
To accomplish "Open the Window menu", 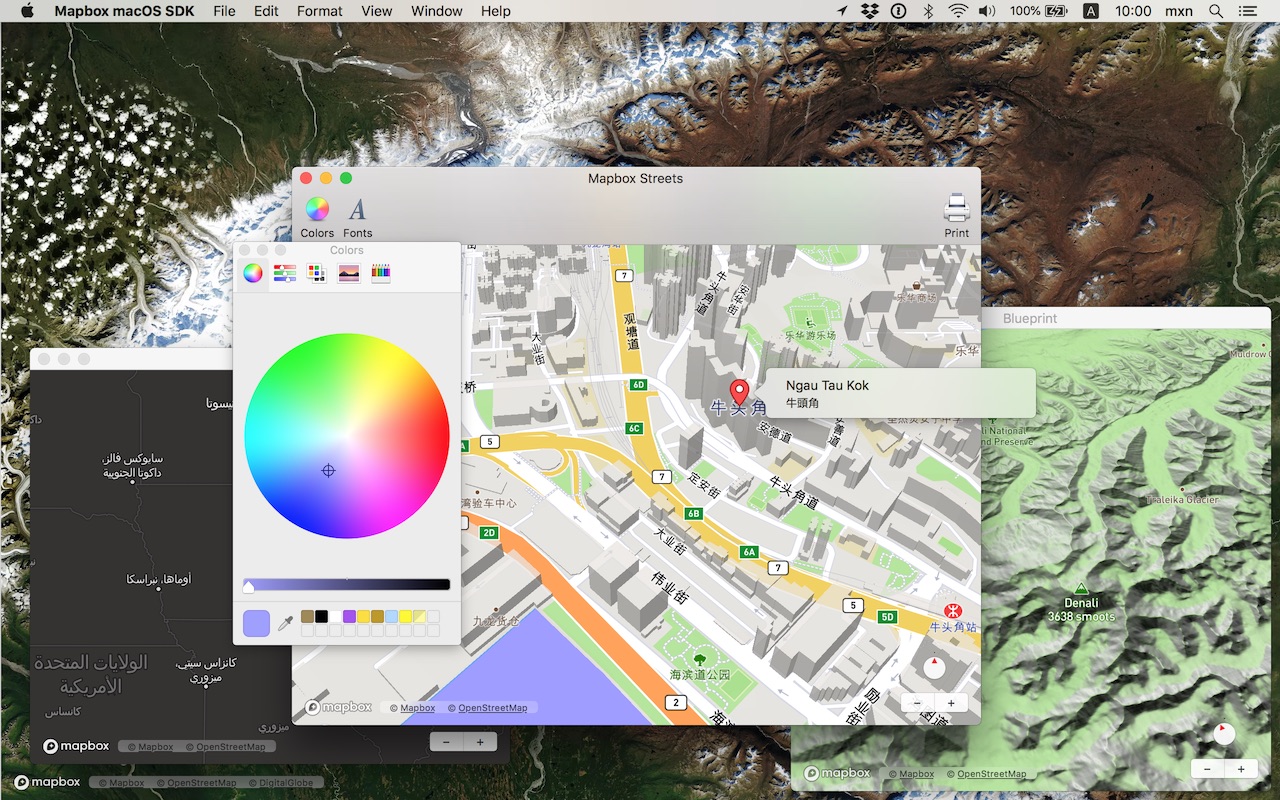I will 437,11.
